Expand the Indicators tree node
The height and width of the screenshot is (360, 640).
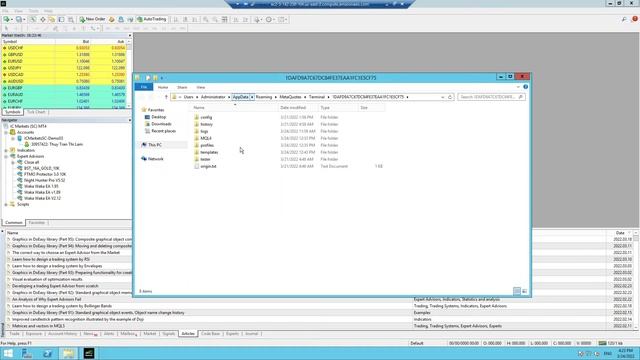[x=6, y=150]
